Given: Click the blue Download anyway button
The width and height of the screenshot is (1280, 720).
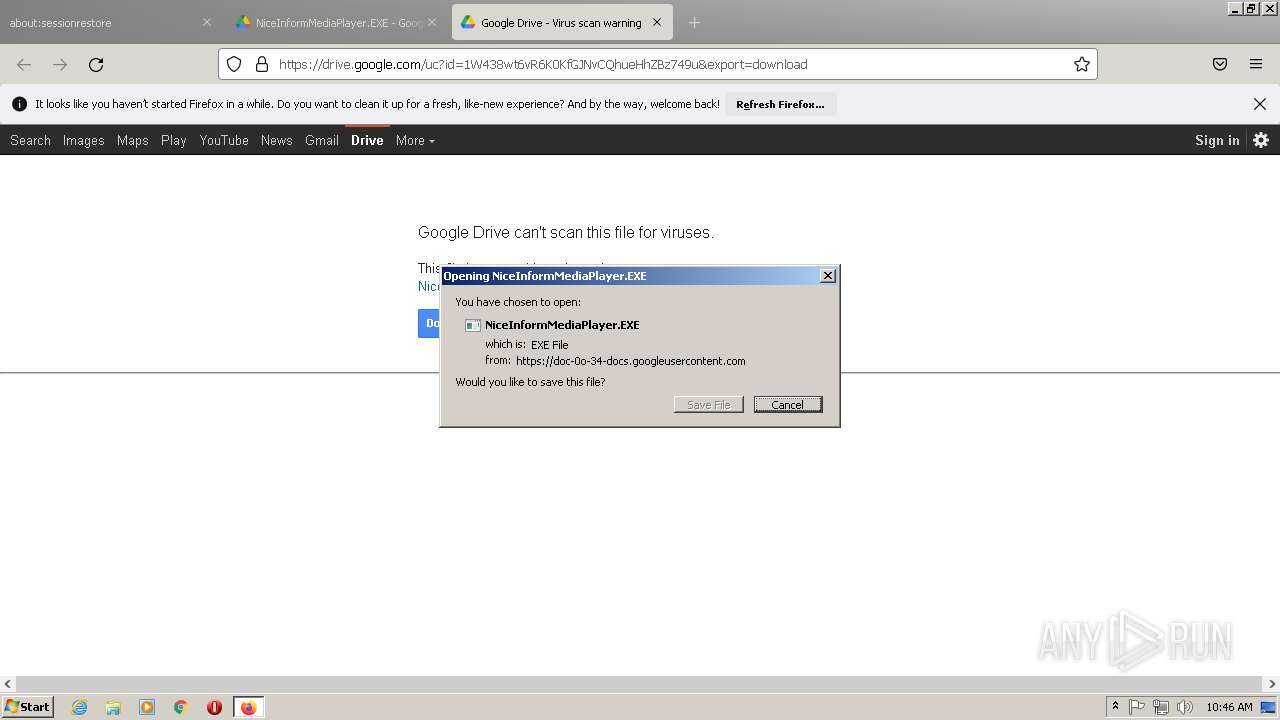Looking at the screenshot, I should point(429,323).
